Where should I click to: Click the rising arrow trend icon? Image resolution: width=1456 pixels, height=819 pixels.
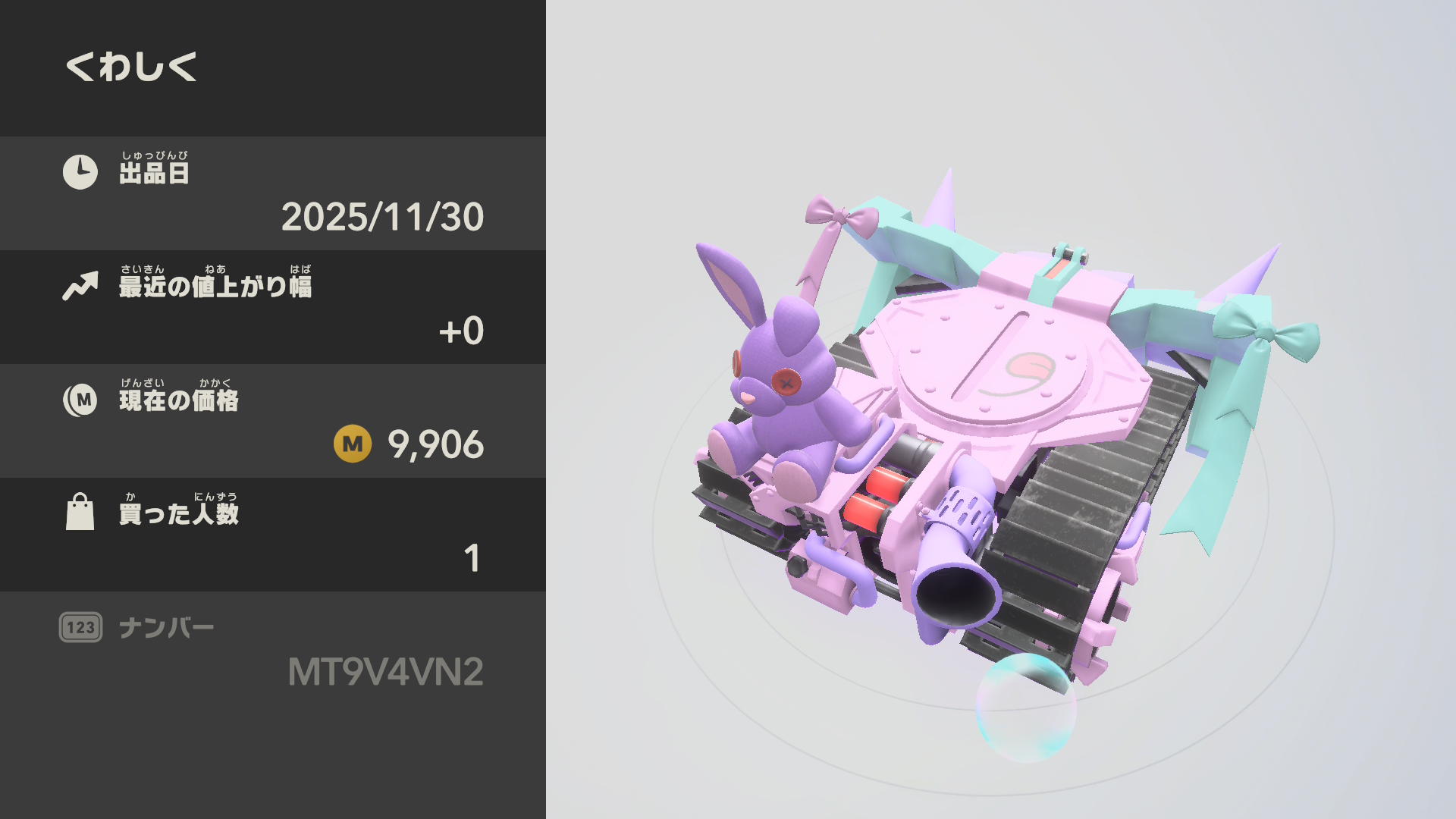click(80, 286)
